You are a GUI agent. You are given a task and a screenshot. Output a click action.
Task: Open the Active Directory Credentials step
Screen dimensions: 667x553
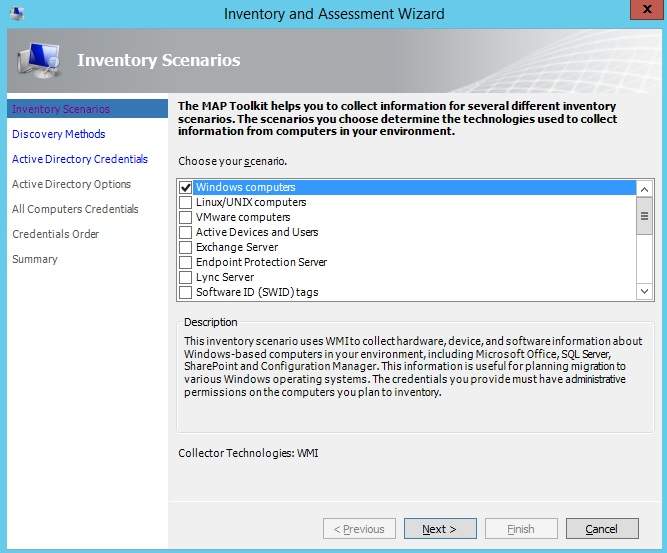[80, 159]
